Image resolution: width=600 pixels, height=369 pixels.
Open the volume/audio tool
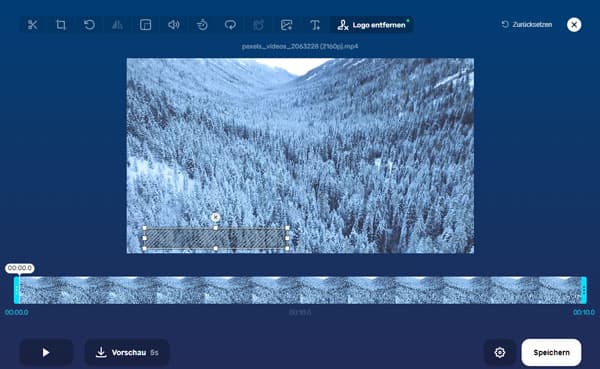coord(174,25)
